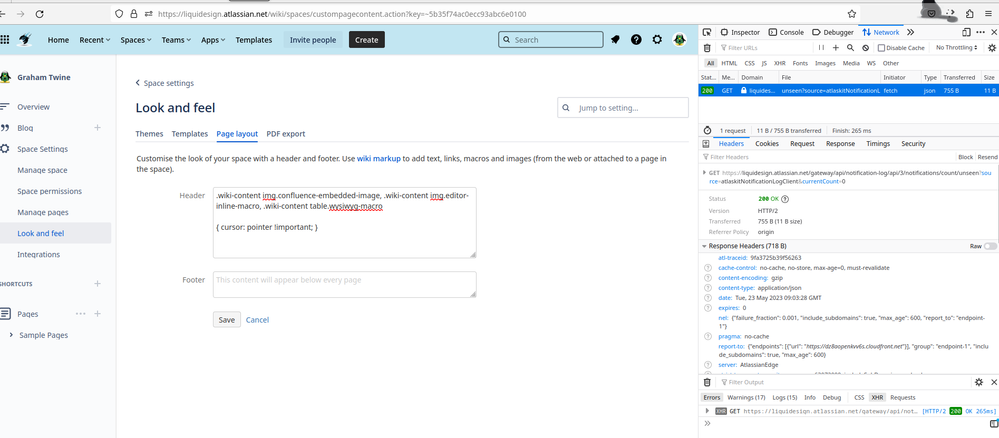Screen dimensions: 999x438
Task: Pause network recording
Action: pos(821,48)
